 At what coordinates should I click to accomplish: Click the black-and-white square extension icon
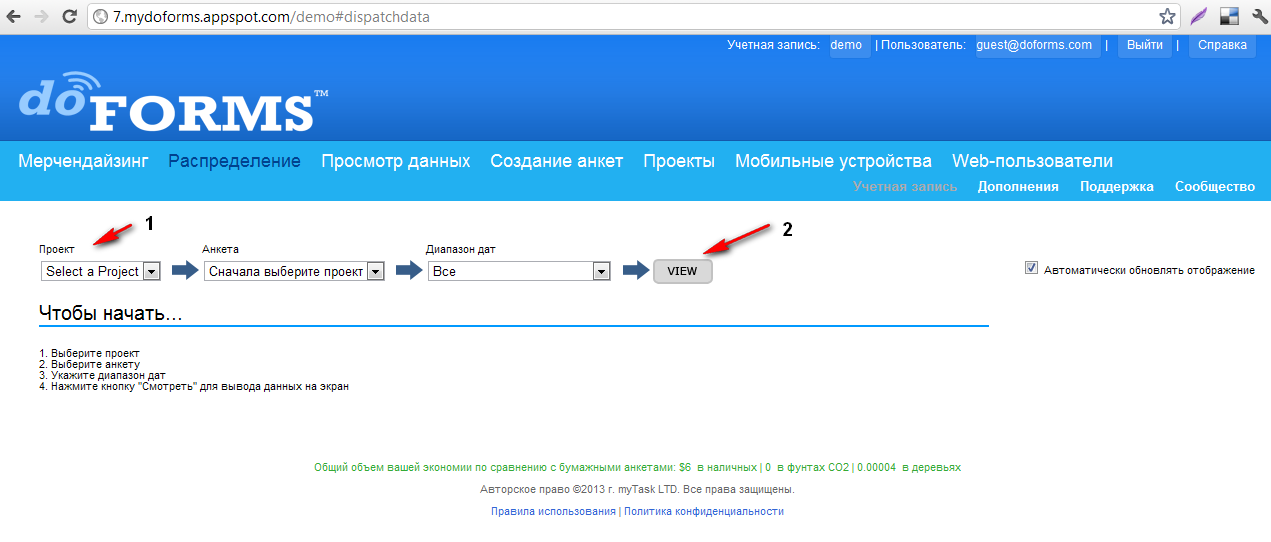coord(1229,17)
